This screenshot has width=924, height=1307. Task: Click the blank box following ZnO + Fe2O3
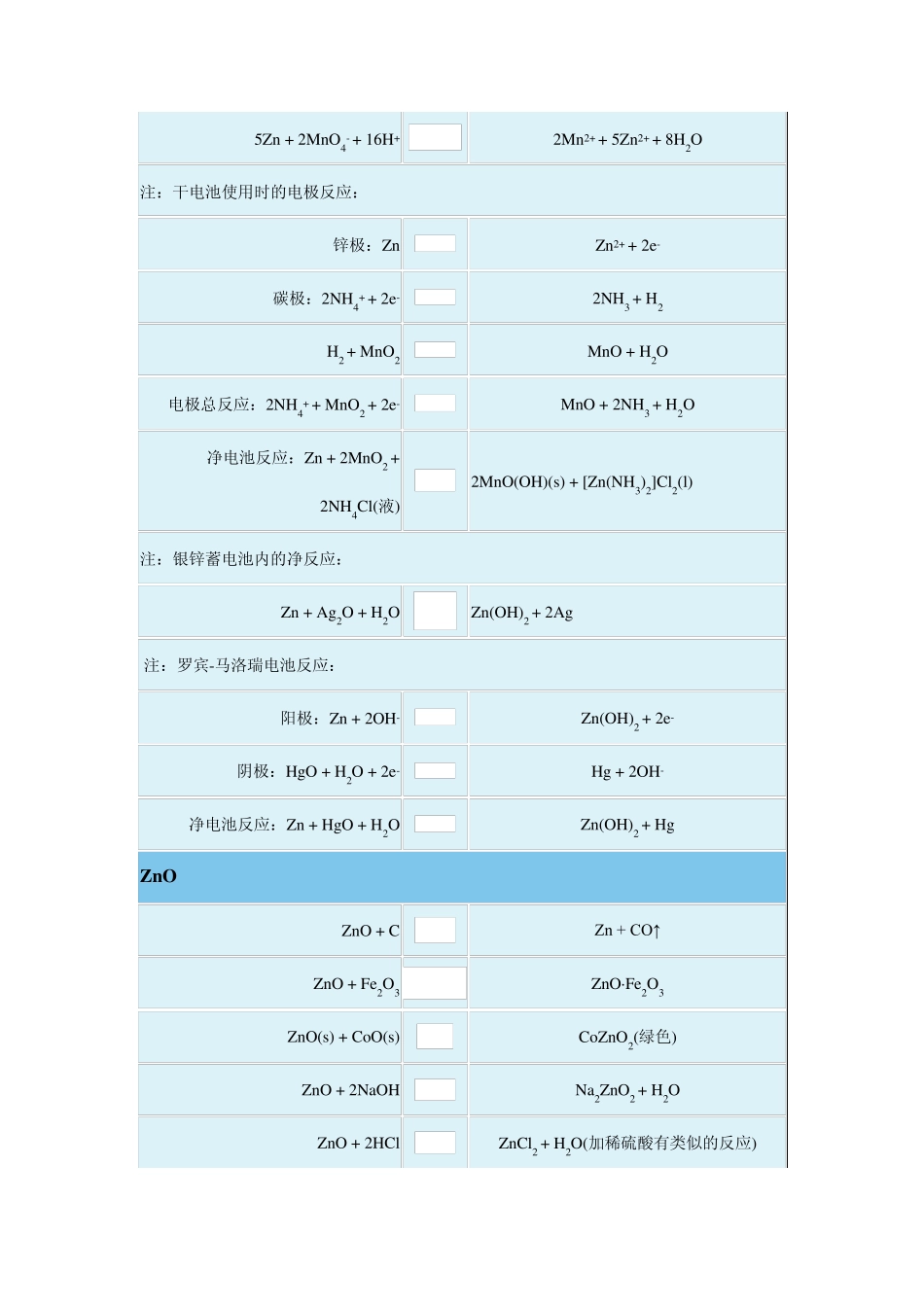(435, 982)
